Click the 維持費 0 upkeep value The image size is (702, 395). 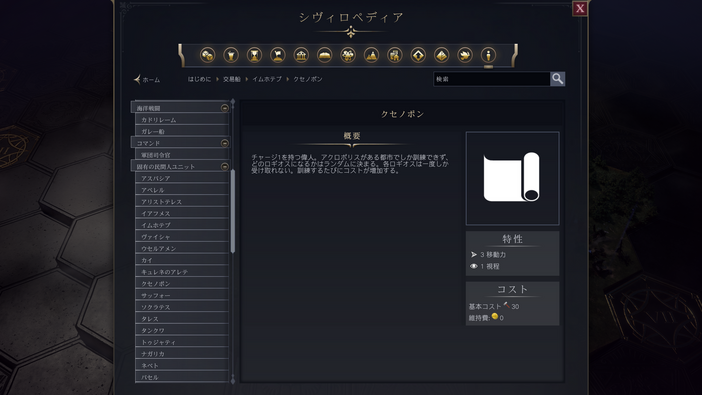point(486,318)
